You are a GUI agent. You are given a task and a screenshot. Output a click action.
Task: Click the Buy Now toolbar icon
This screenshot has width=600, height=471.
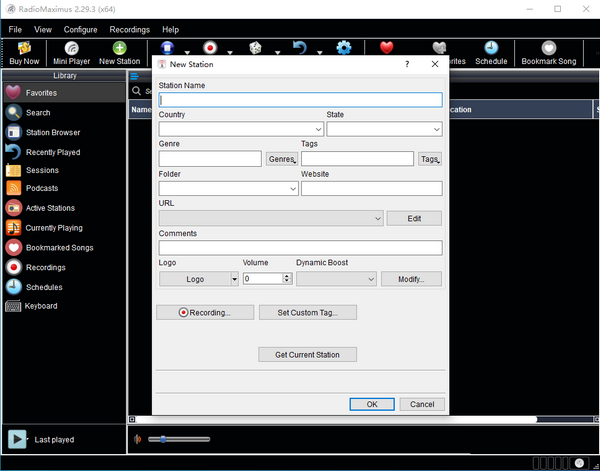(24, 52)
